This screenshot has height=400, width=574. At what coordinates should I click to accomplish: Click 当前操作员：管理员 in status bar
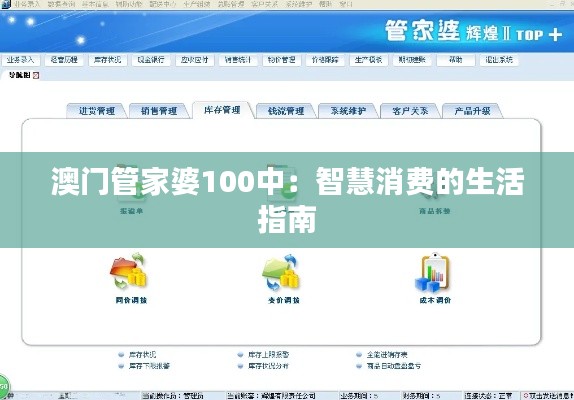pos(173,396)
